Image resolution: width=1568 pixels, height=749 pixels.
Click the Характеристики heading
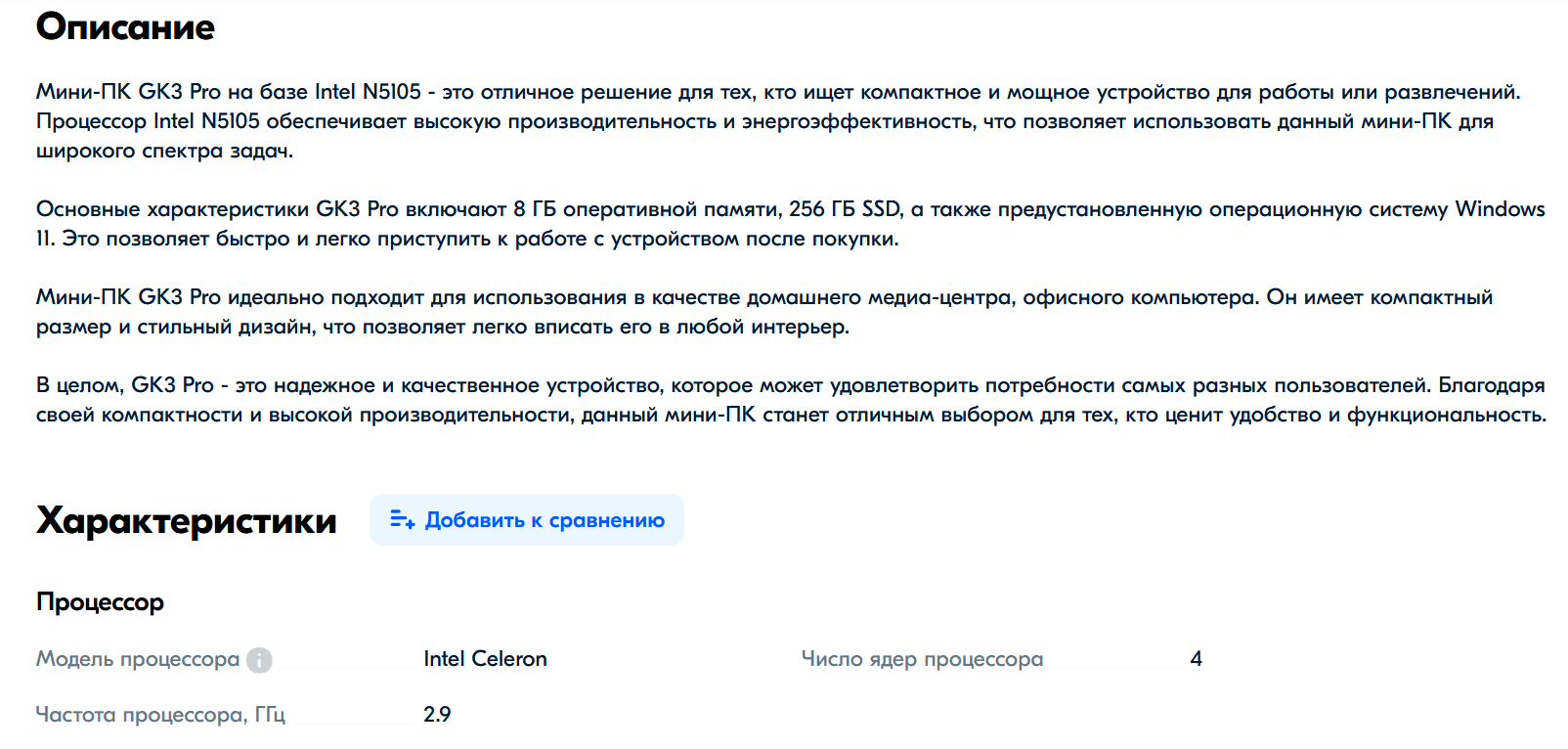tap(186, 520)
